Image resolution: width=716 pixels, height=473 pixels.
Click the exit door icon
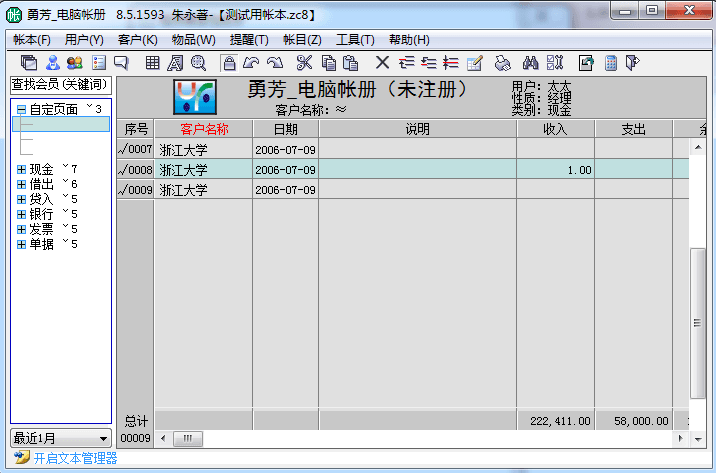[632, 63]
